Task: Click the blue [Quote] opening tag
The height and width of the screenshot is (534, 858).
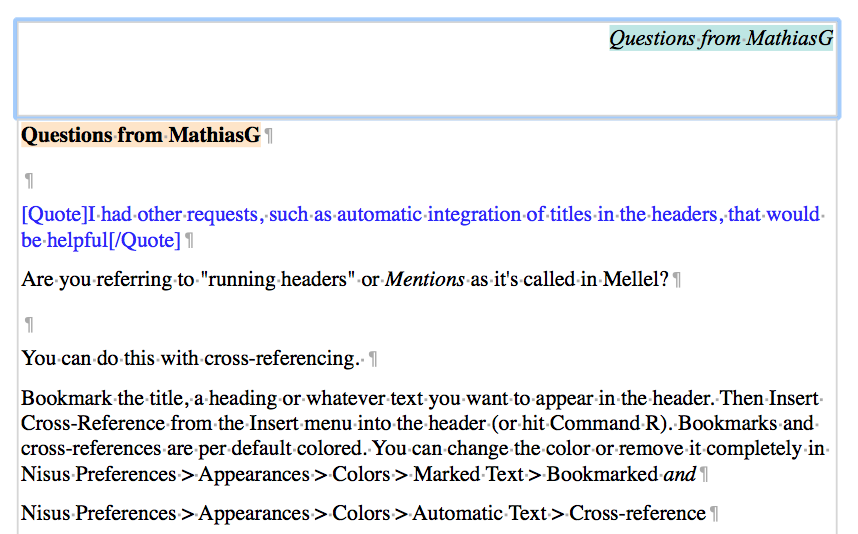Action: pos(55,214)
